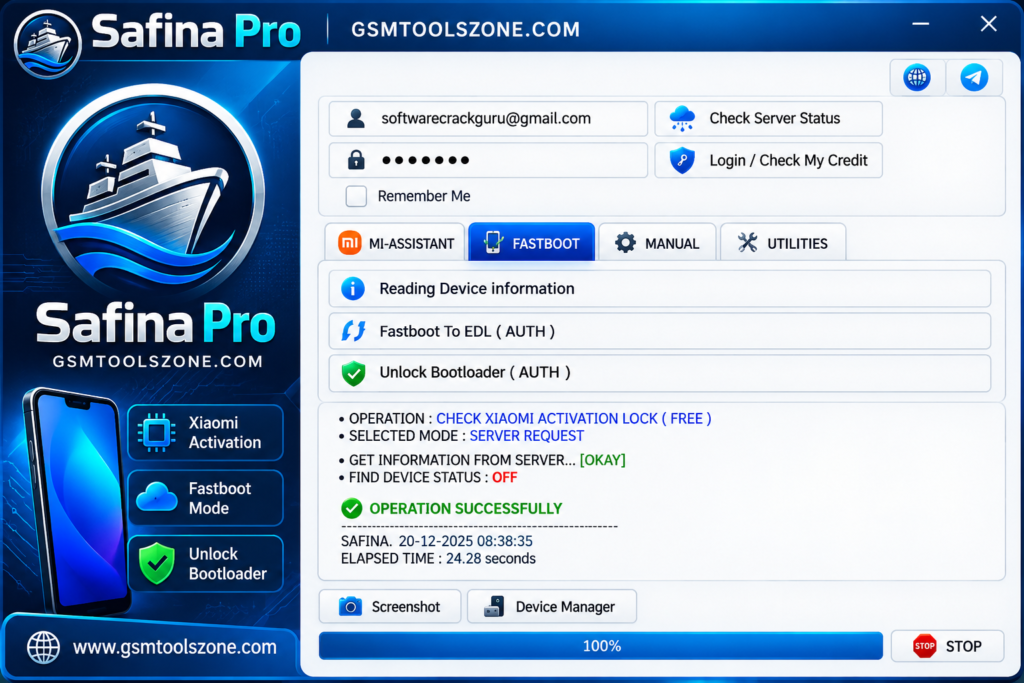This screenshot has height=683, width=1024.
Task: Click the wrench icon on the Utilities tab
Action: click(748, 243)
